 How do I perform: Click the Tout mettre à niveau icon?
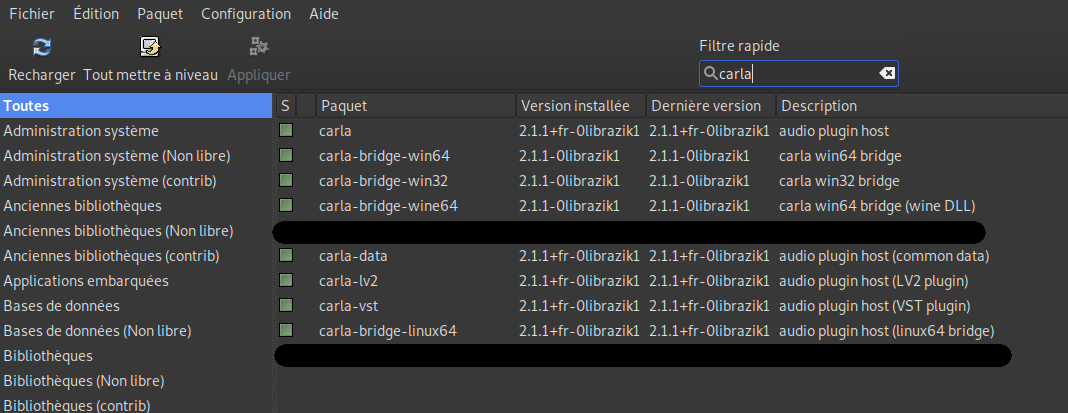point(151,46)
